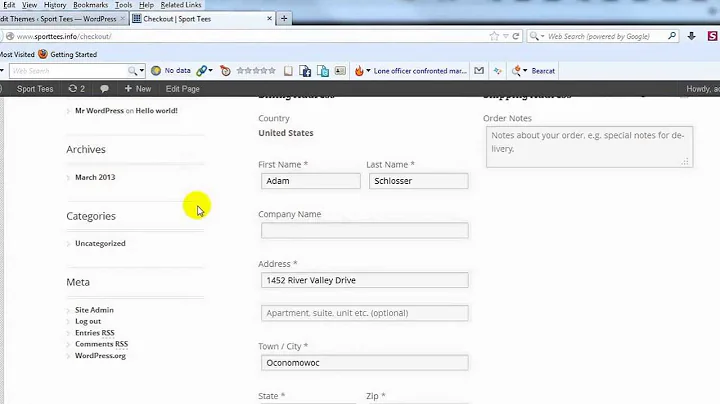
Task: Open the Help menu
Action: pos(146,5)
